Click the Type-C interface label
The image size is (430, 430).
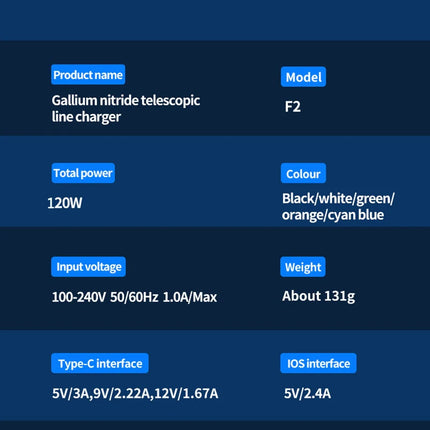pos(100,363)
